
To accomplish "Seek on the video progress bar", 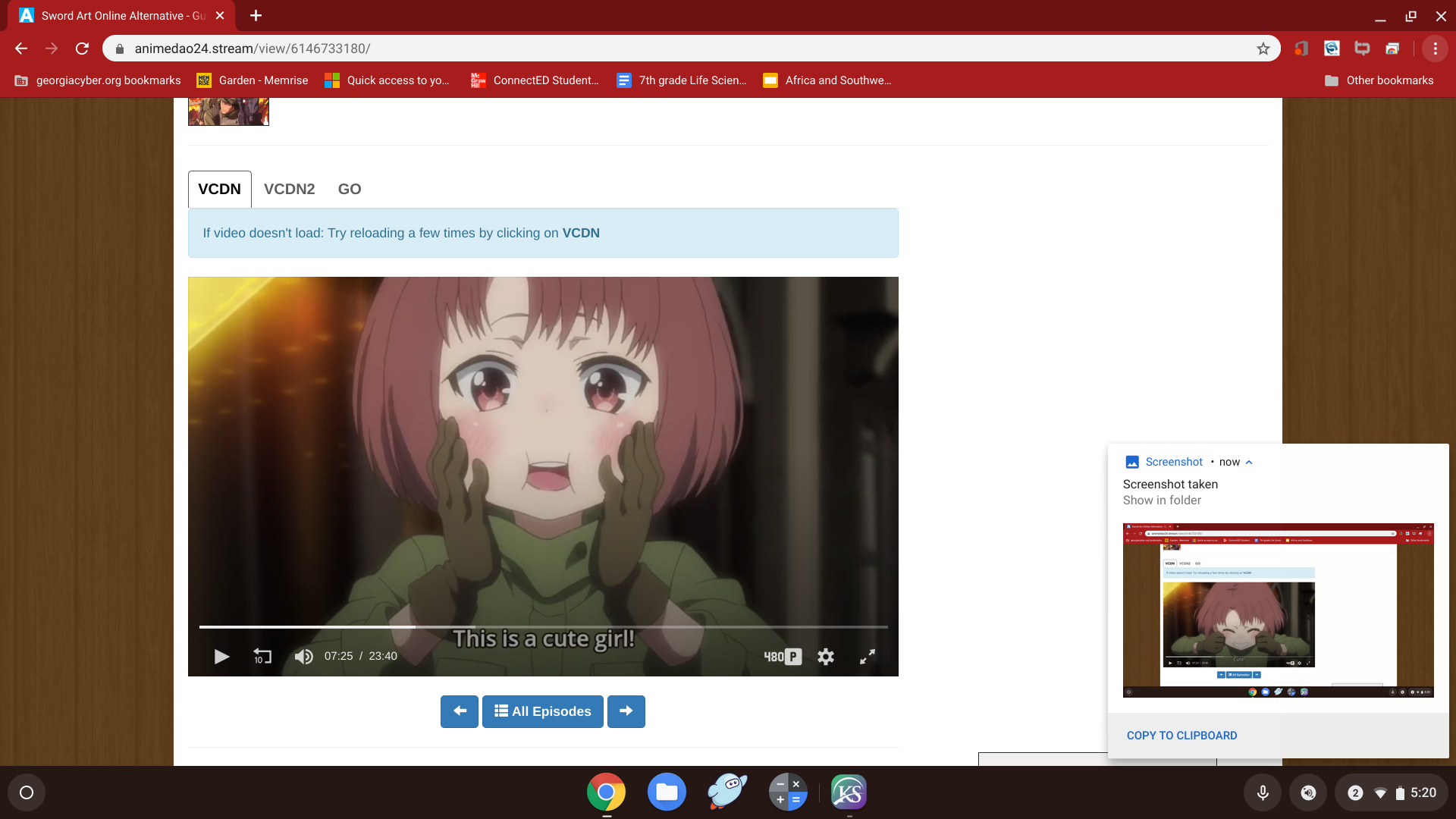I will pos(543,627).
